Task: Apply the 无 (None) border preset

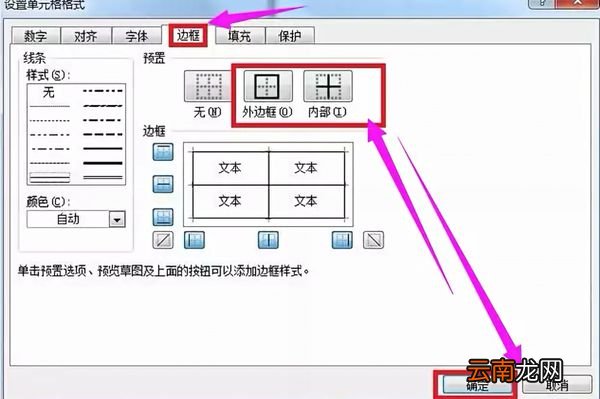Action: (x=208, y=86)
